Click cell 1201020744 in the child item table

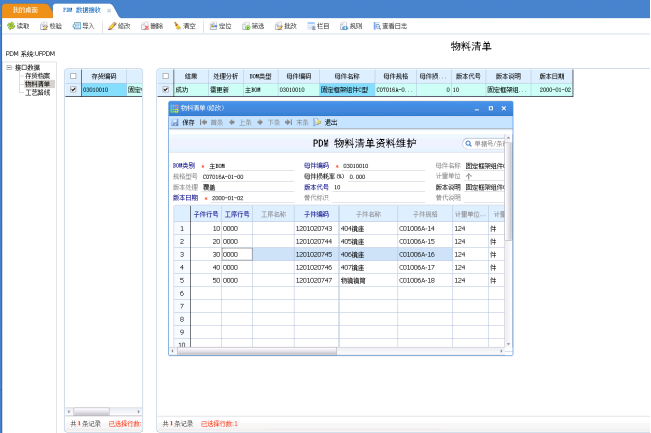(316, 242)
